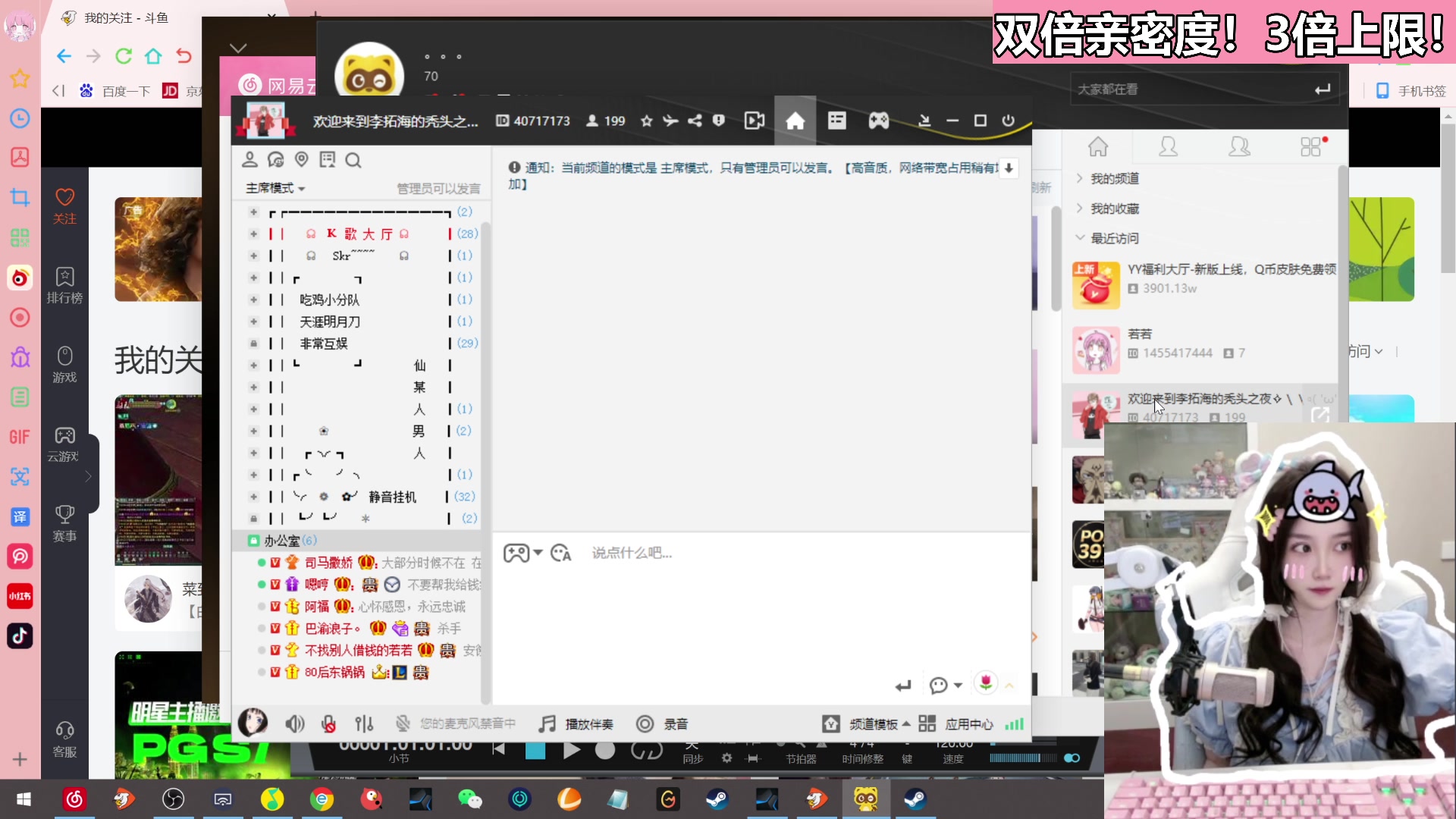
Task: Select 排行榜 in the Douyu sidebar
Action: (x=64, y=285)
